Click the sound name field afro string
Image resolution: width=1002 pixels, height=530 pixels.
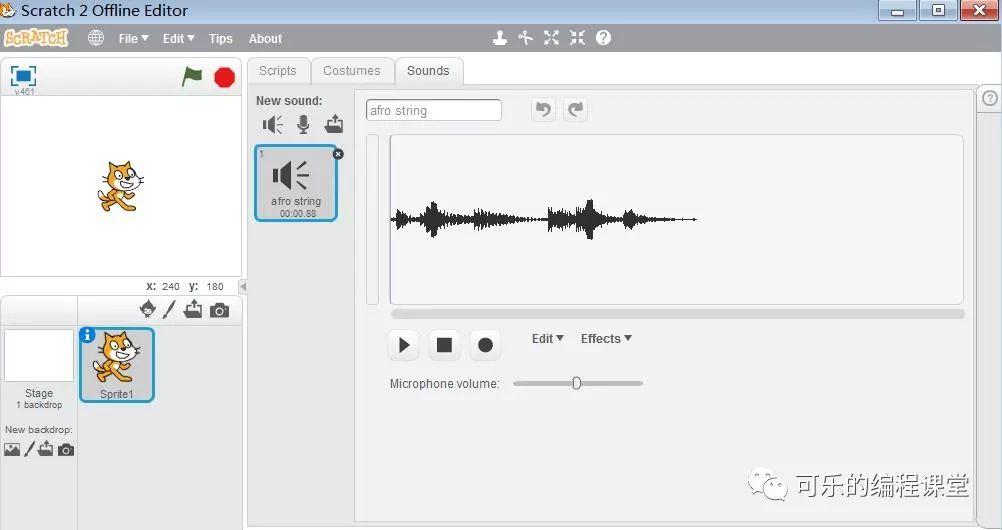[434, 110]
